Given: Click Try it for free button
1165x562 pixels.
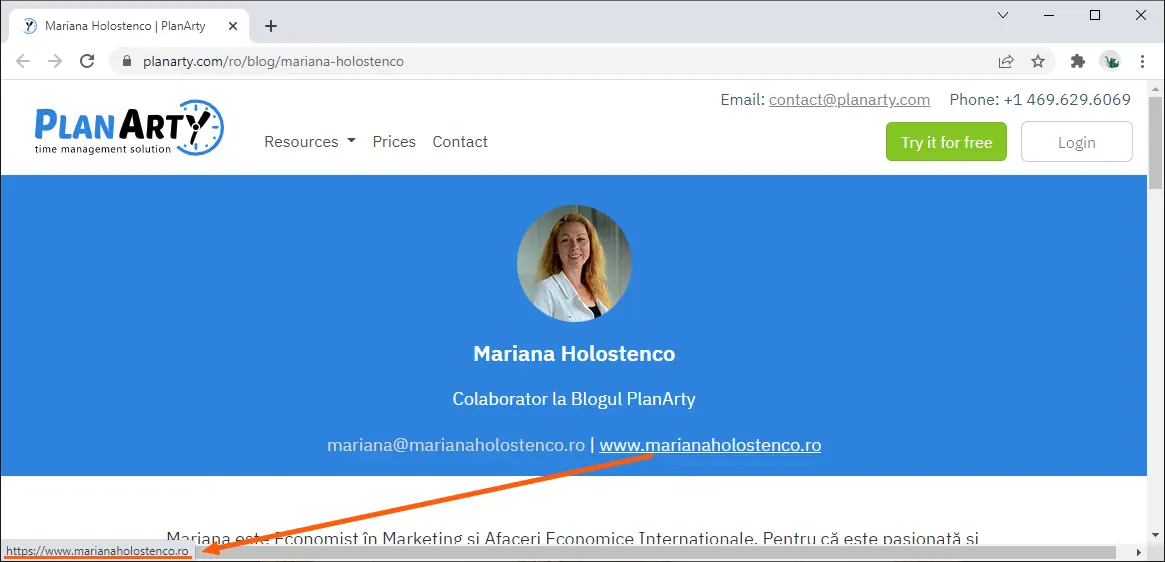Looking at the screenshot, I should tap(946, 142).
